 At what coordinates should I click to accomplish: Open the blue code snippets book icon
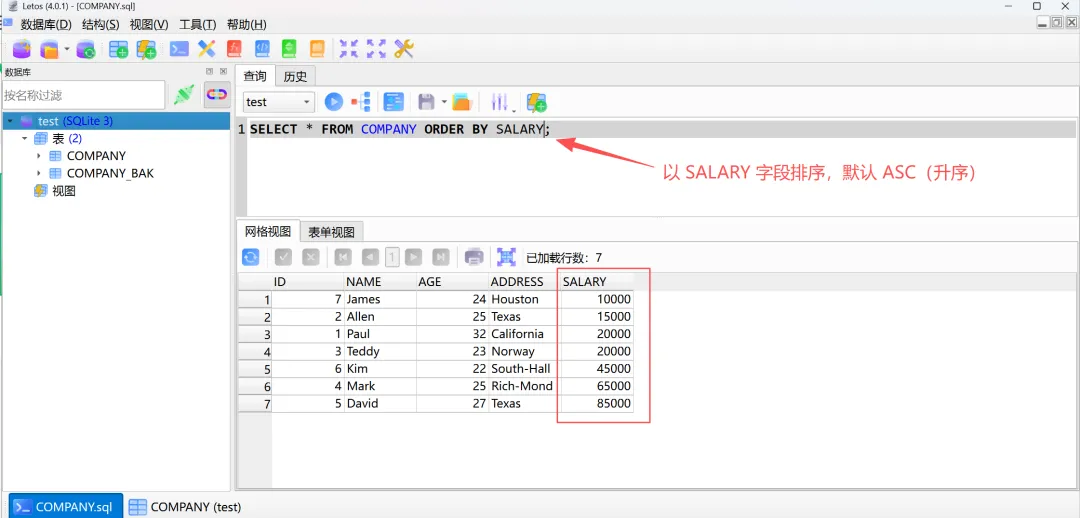click(x=262, y=49)
